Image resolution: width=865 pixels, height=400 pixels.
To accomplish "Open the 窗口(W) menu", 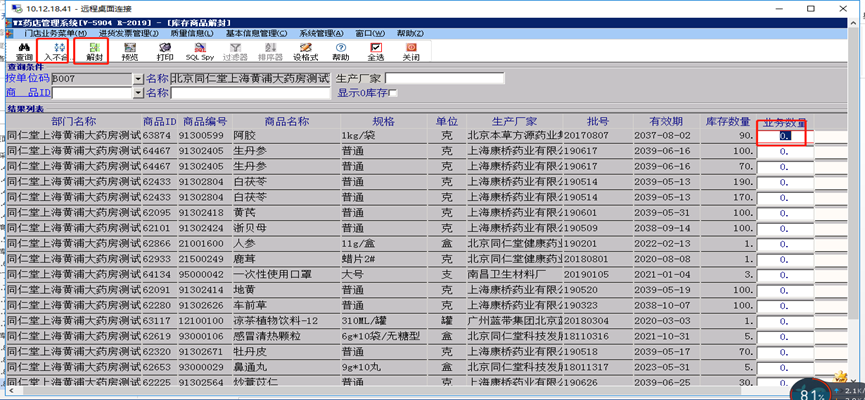I will pyautogui.click(x=370, y=34).
